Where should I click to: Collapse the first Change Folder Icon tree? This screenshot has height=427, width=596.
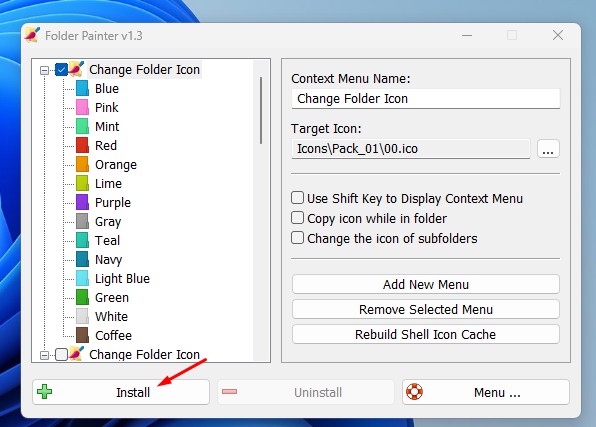tap(44, 70)
